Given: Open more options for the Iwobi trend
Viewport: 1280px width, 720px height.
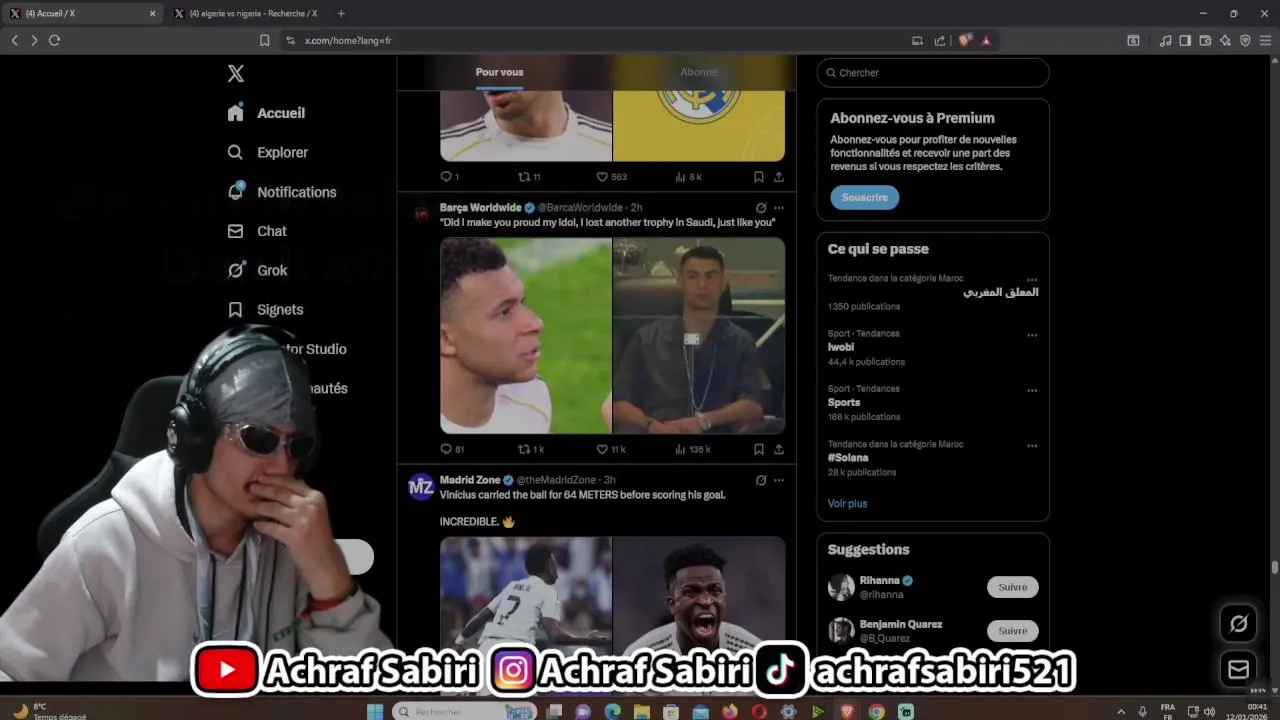Looking at the screenshot, I should (x=1032, y=335).
